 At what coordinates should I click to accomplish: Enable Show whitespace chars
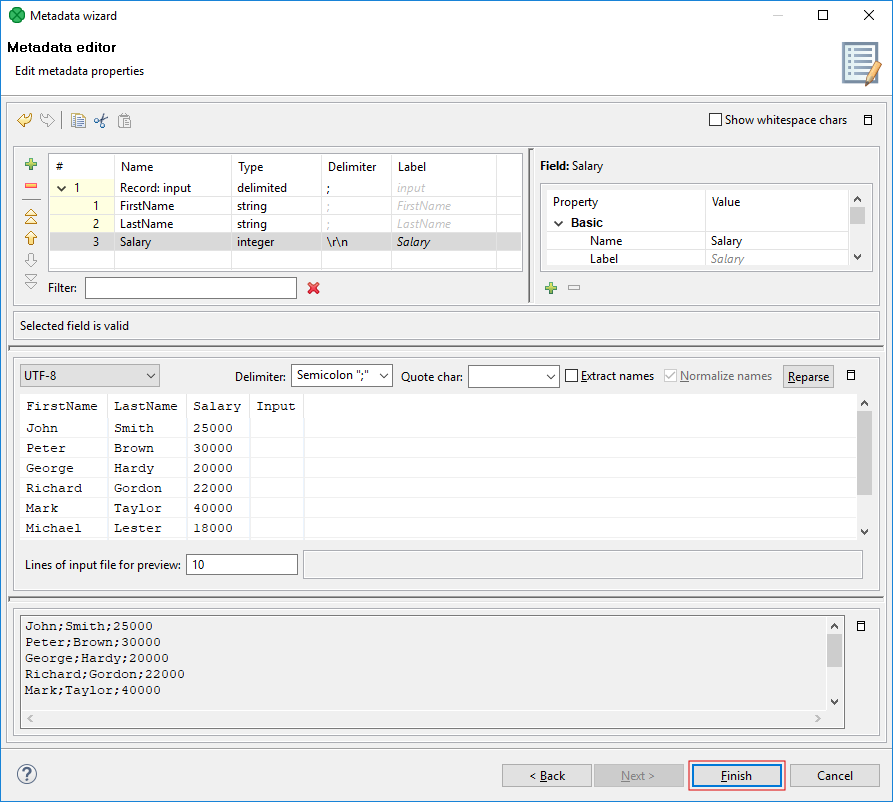(x=715, y=120)
